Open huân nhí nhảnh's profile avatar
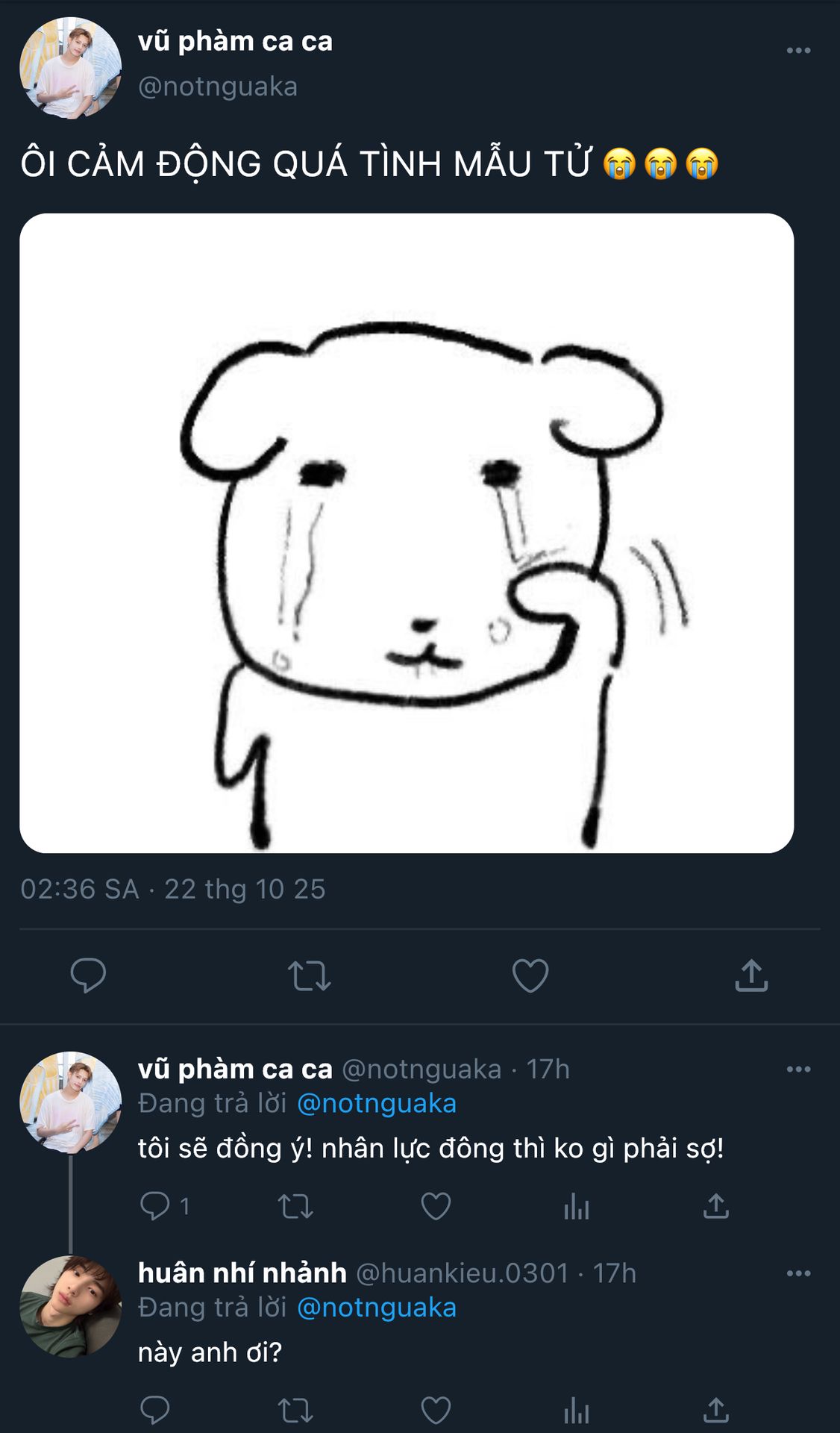 [70, 1306]
